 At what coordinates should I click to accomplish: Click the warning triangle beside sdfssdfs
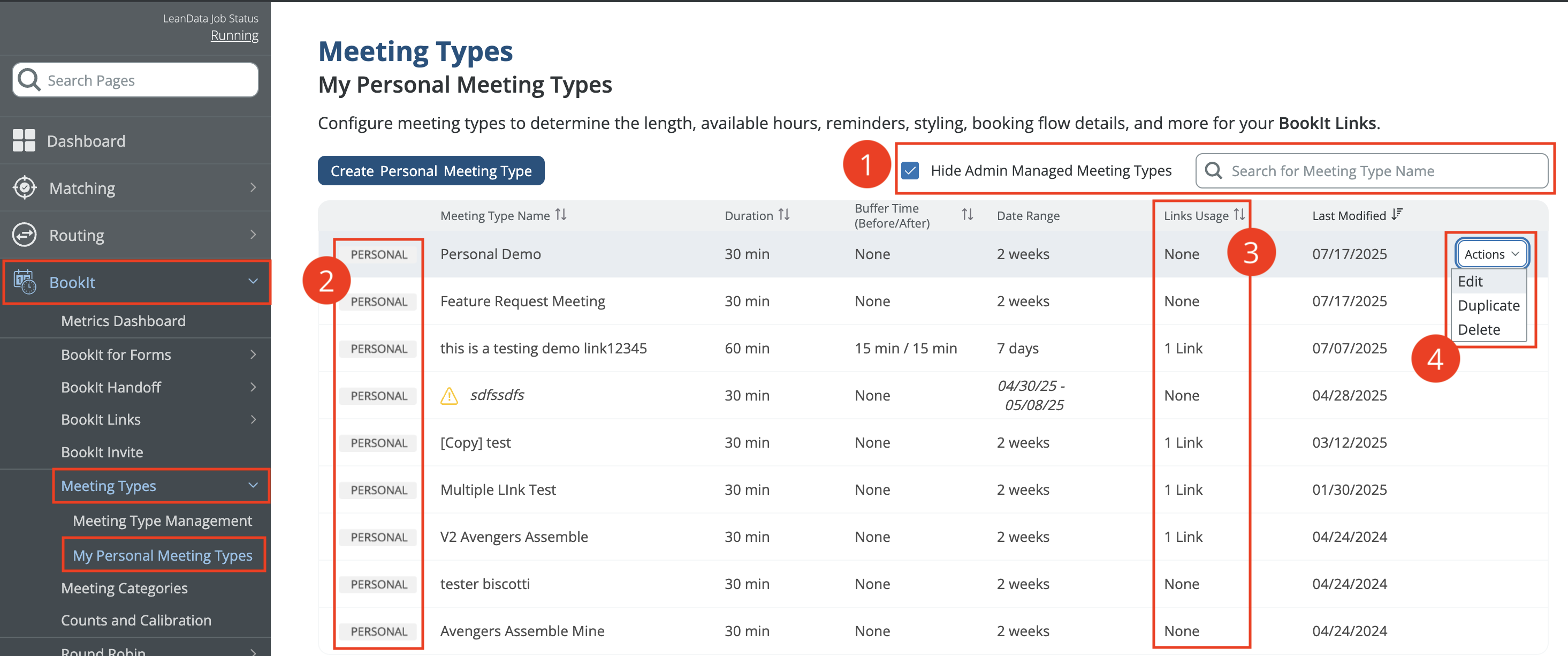point(448,396)
